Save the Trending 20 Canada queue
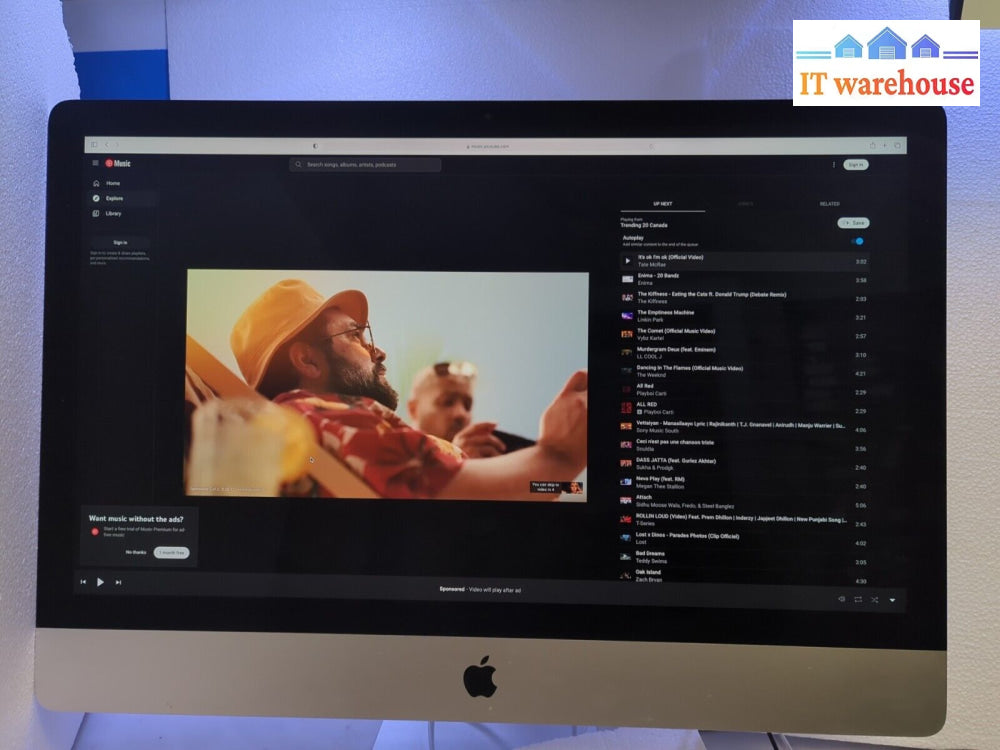Image resolution: width=1000 pixels, height=750 pixels. pyautogui.click(x=853, y=223)
